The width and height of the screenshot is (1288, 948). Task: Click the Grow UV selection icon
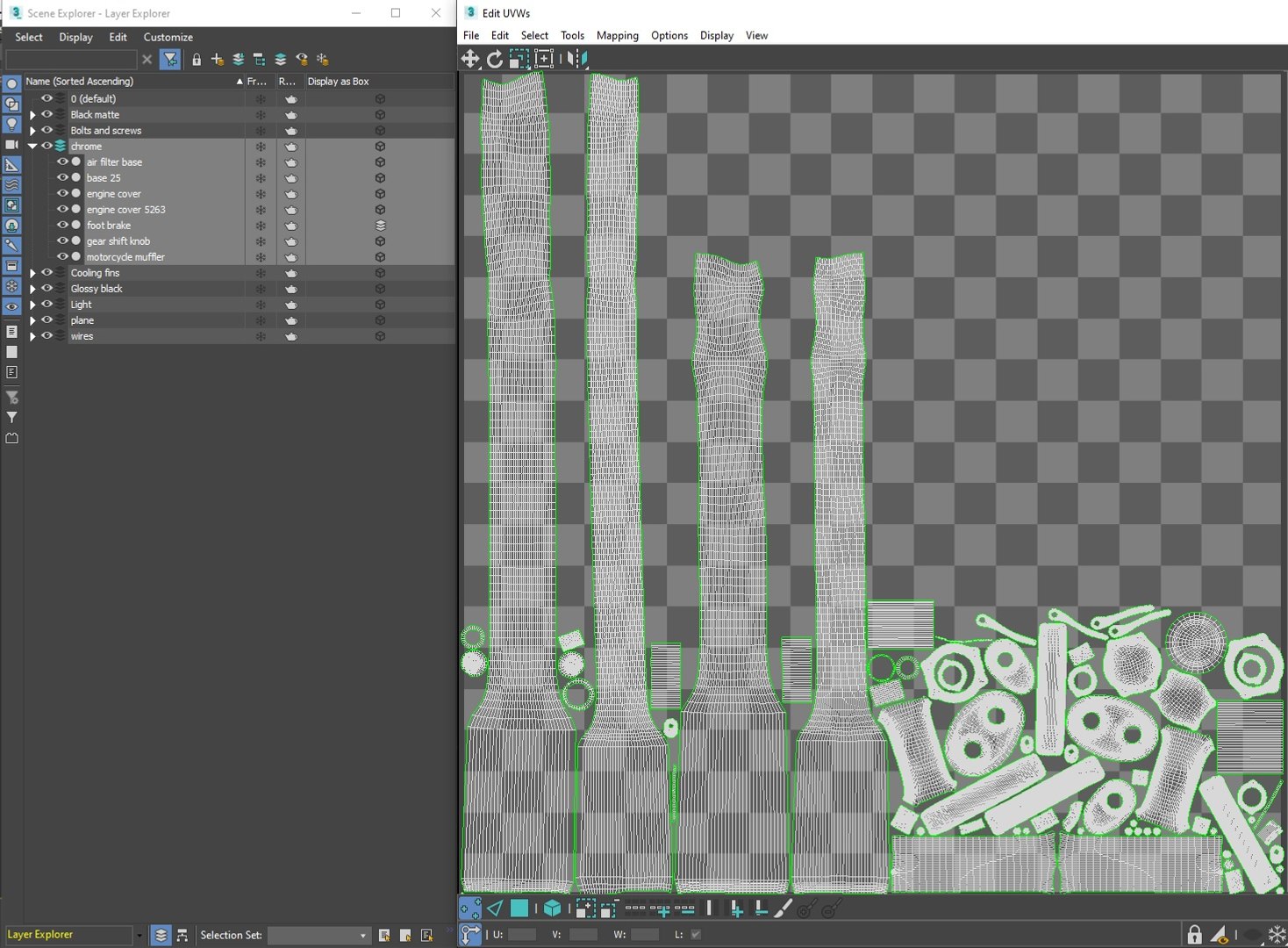click(585, 908)
